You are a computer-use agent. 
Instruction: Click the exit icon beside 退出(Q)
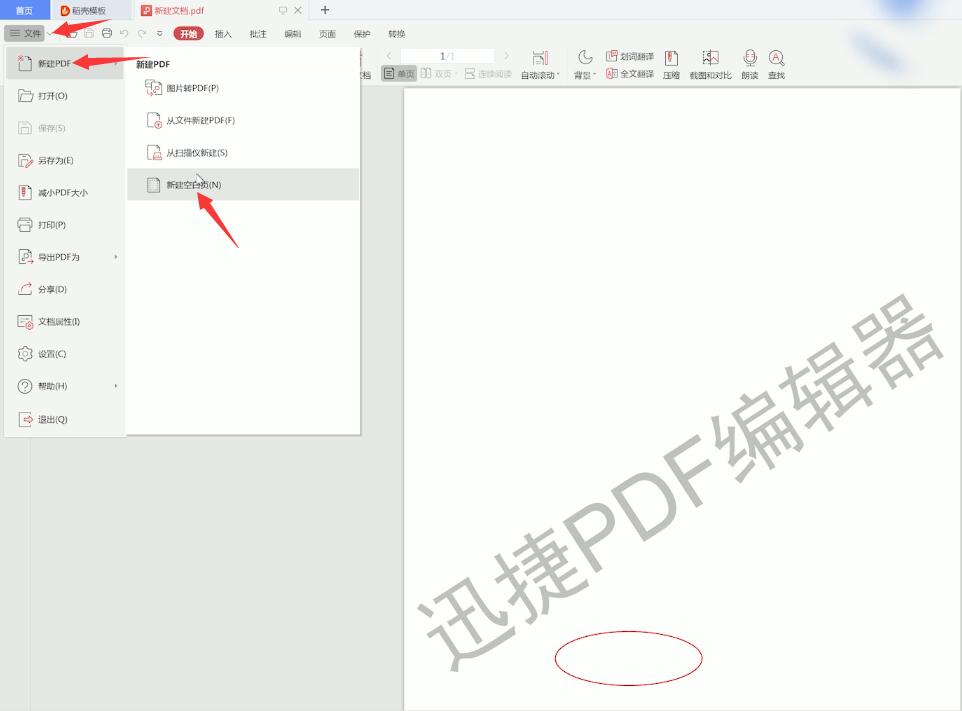pos(25,420)
